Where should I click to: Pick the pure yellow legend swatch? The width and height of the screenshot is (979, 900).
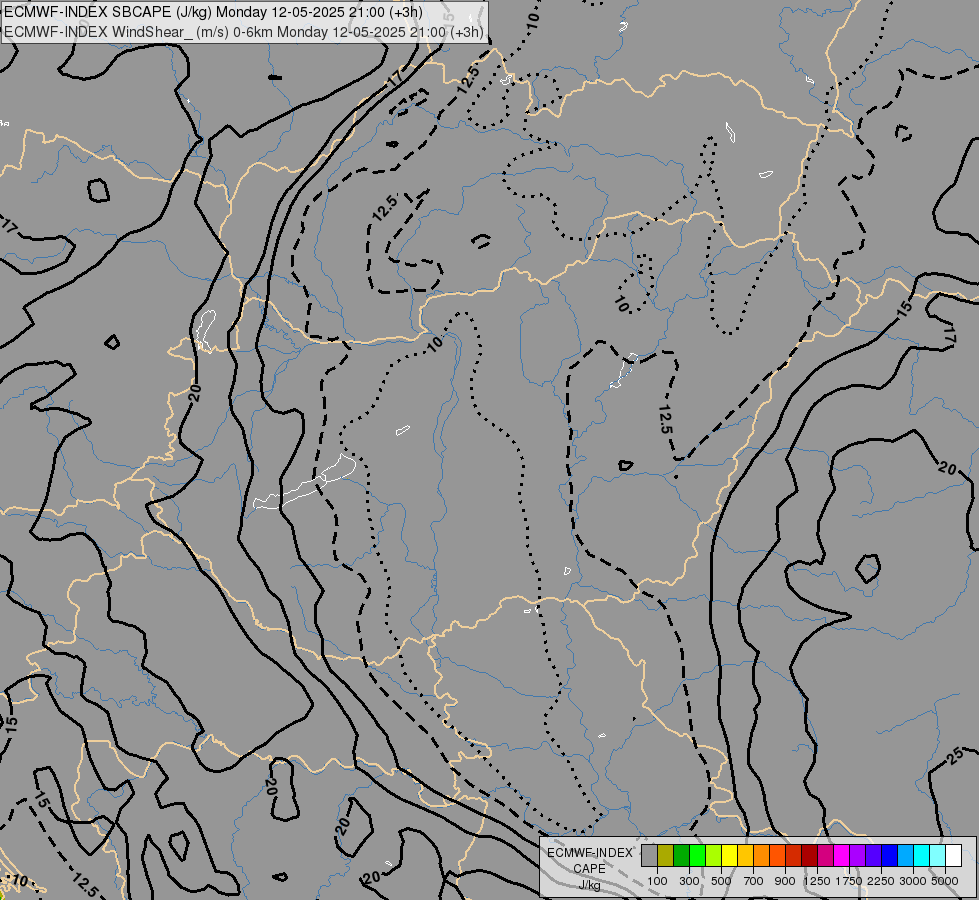tap(730, 855)
